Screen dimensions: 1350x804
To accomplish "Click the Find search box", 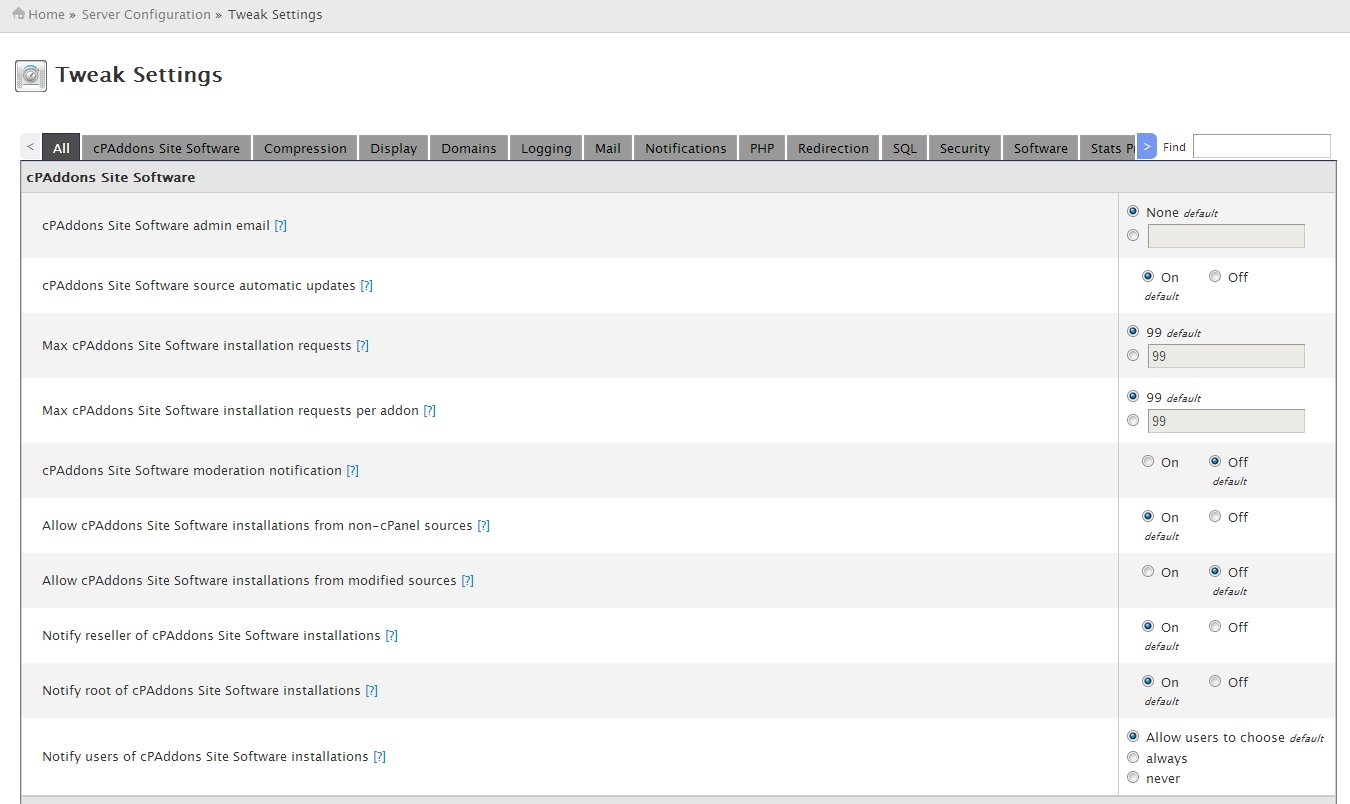I will pyautogui.click(x=1262, y=146).
